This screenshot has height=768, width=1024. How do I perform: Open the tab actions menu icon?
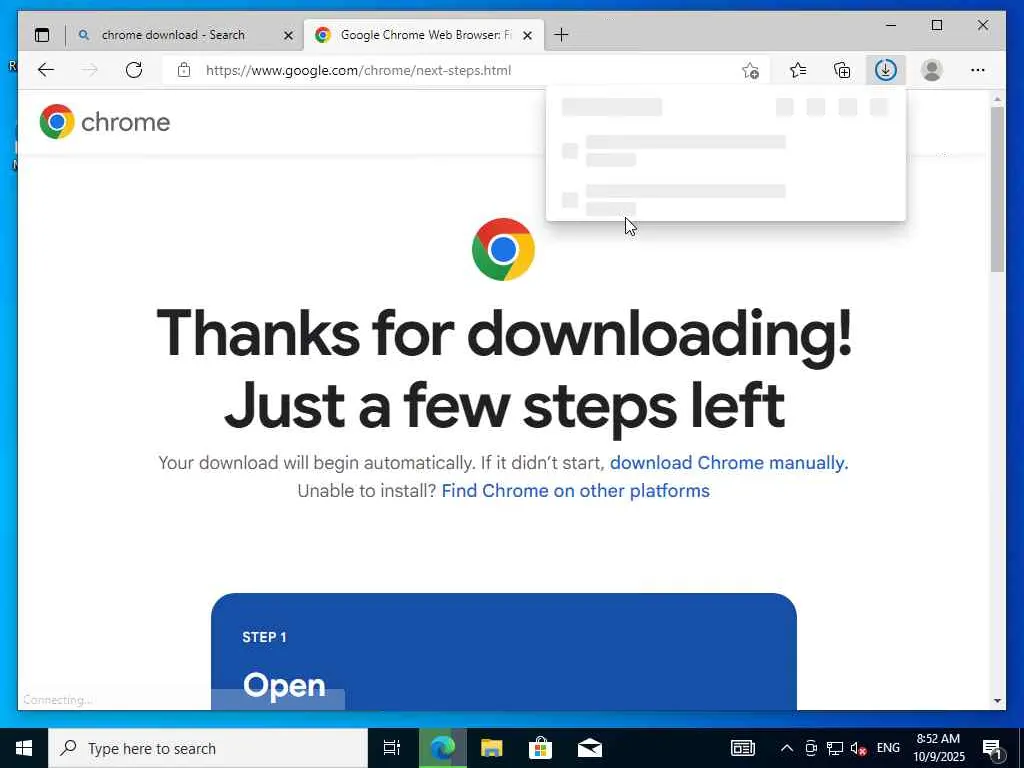coord(42,35)
